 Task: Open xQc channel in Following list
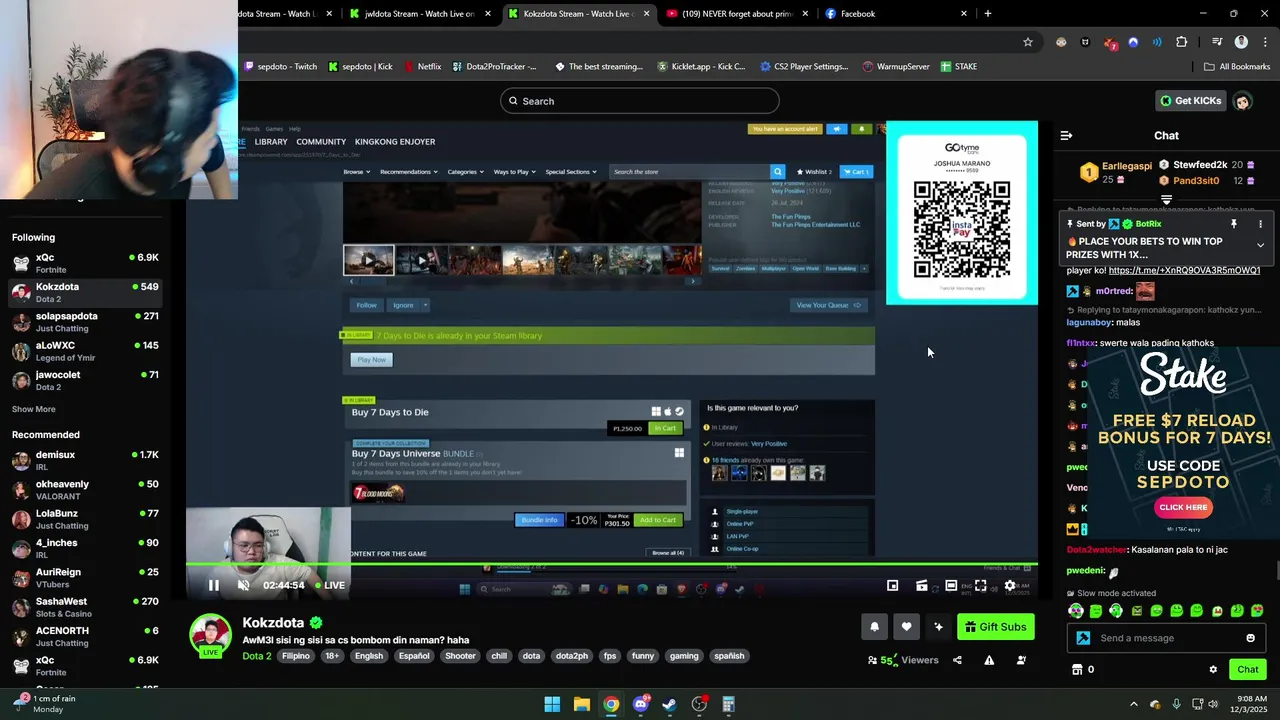pyautogui.click(x=85, y=263)
